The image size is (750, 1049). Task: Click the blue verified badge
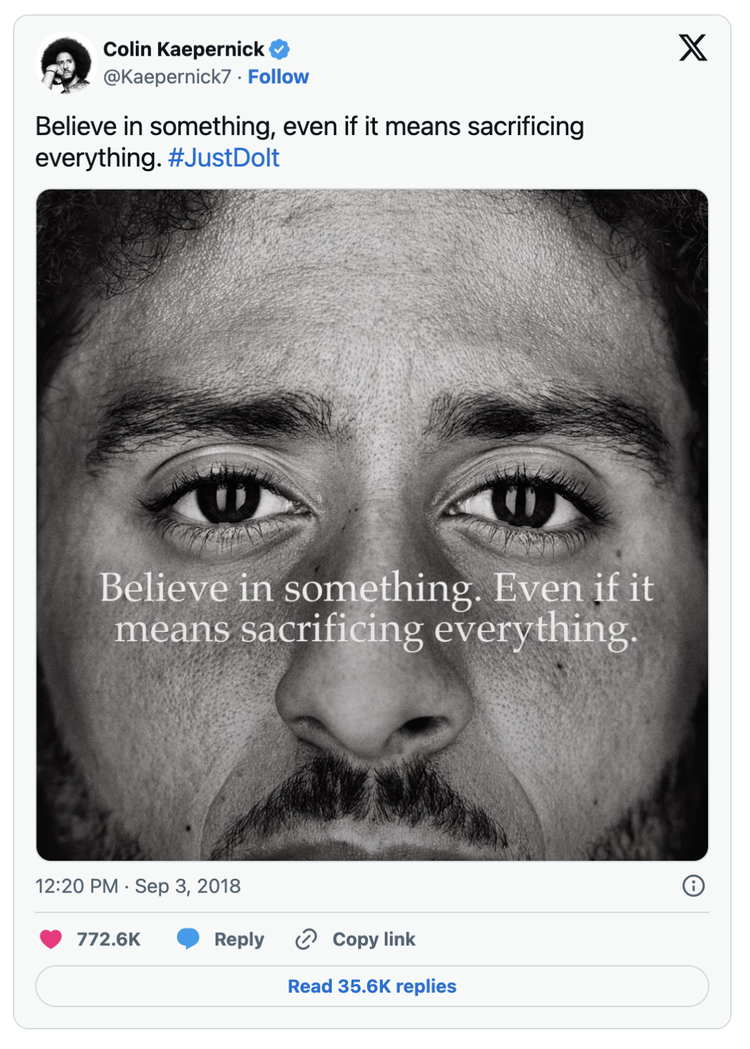tap(280, 50)
